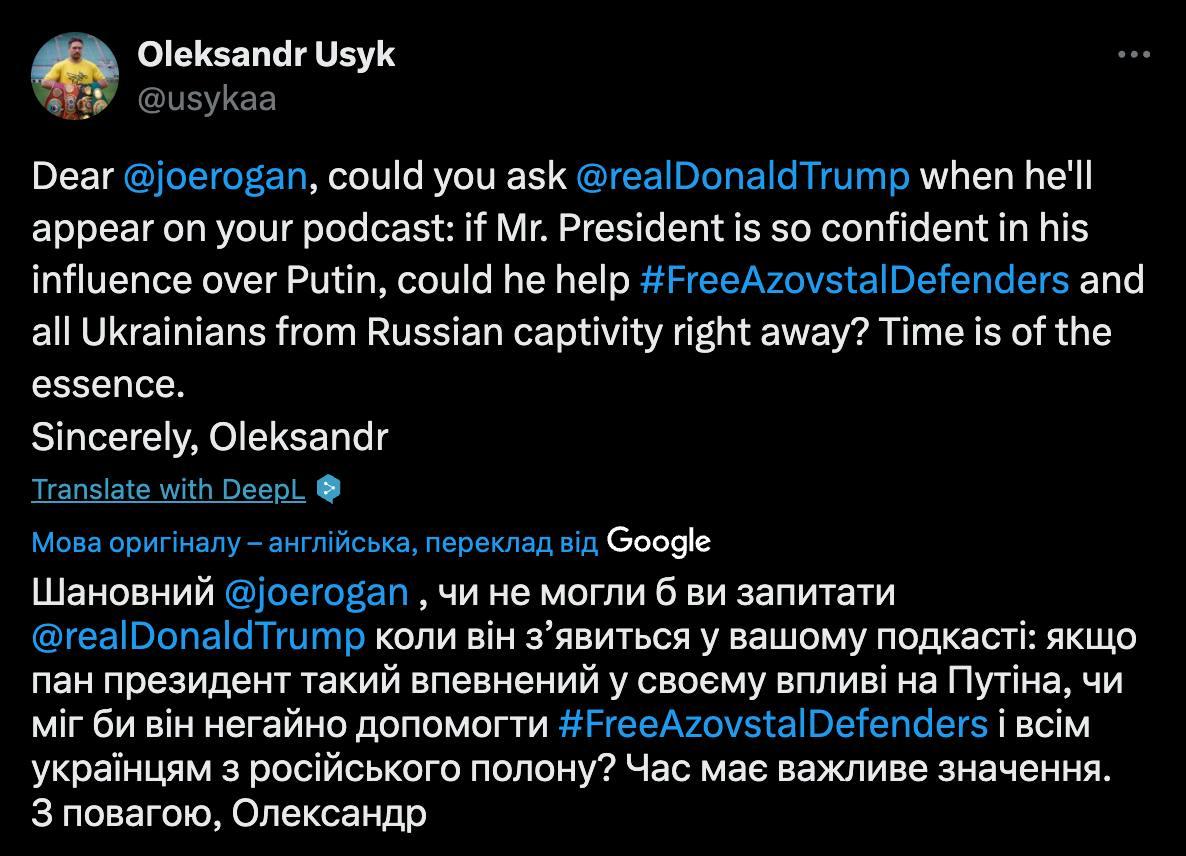Open the @usykaa handle link

point(206,99)
